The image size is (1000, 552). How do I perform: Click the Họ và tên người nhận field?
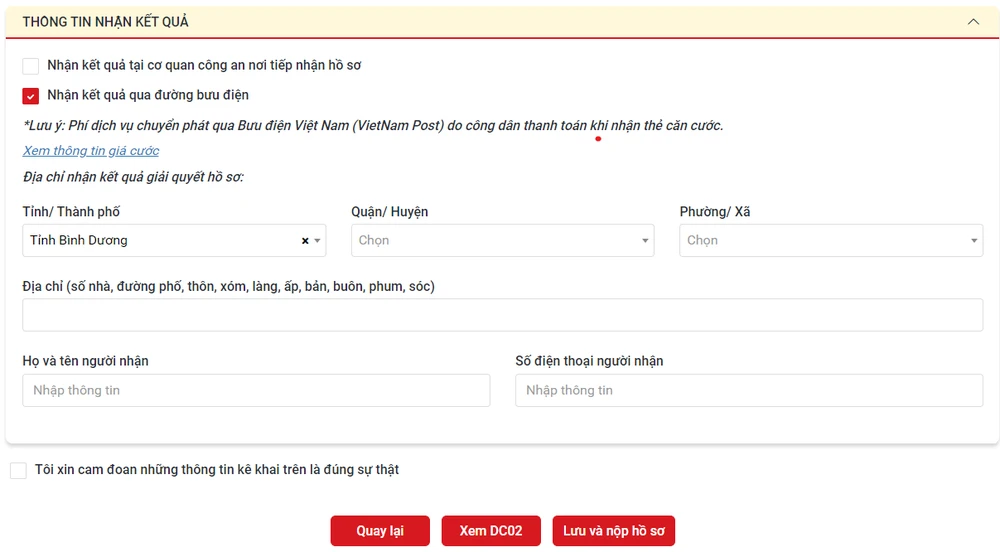tap(256, 390)
